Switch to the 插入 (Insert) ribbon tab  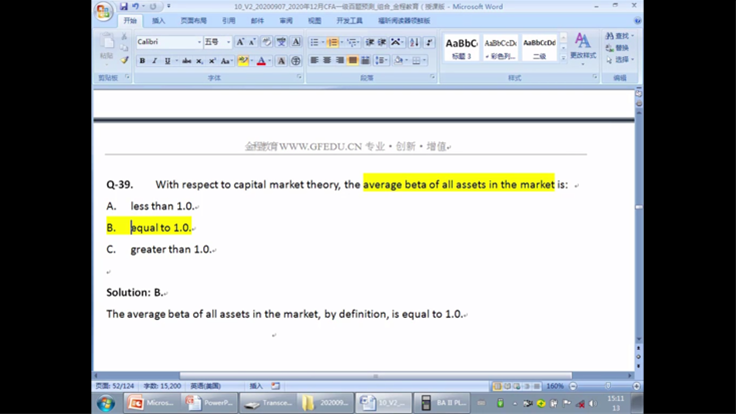(x=158, y=20)
